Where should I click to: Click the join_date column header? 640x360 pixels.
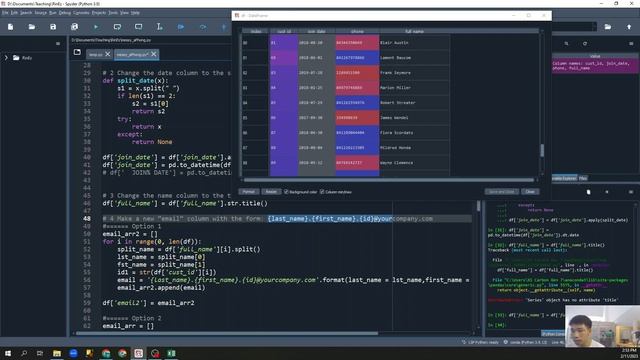[x=317, y=31]
